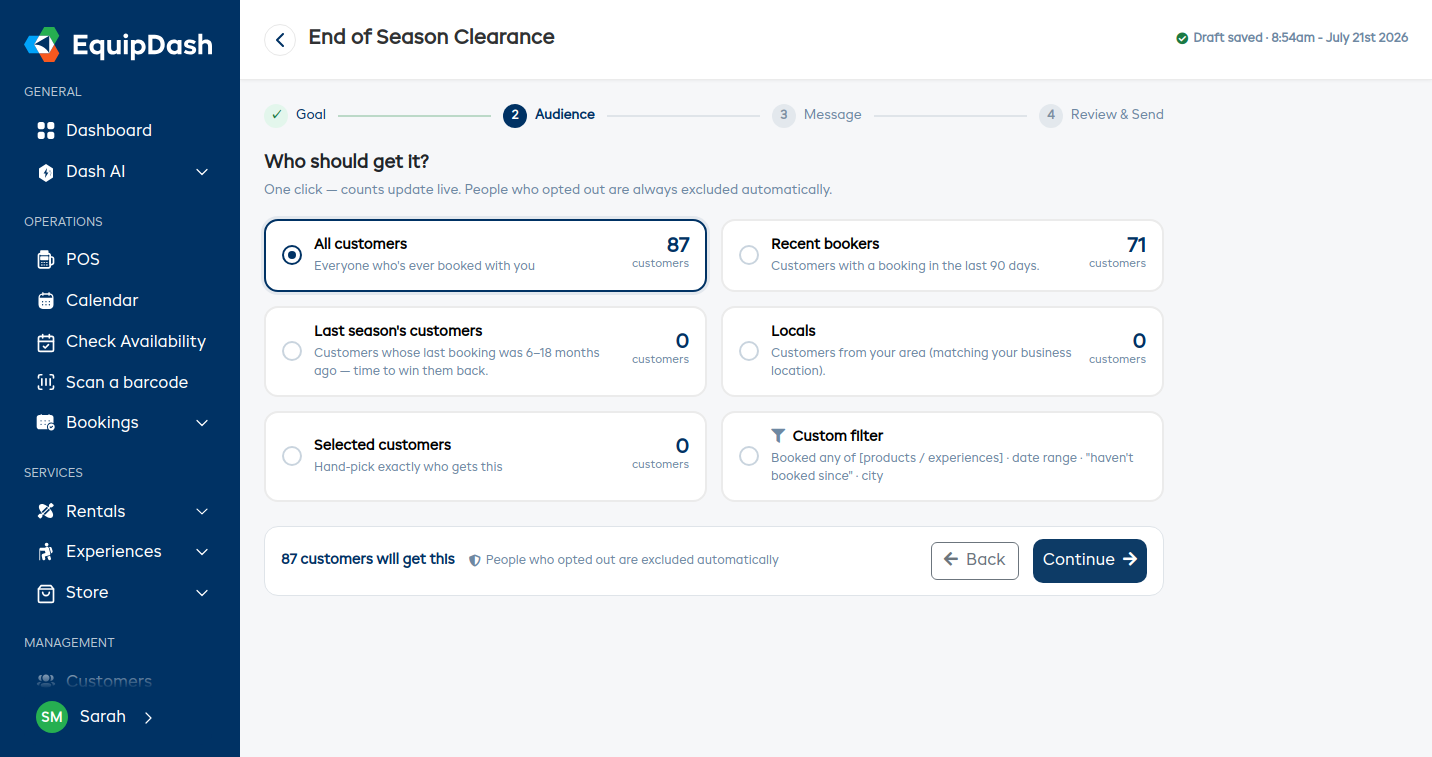Click the Custom filter funnel icon
Image resolution: width=1432 pixels, height=757 pixels.
click(x=779, y=436)
